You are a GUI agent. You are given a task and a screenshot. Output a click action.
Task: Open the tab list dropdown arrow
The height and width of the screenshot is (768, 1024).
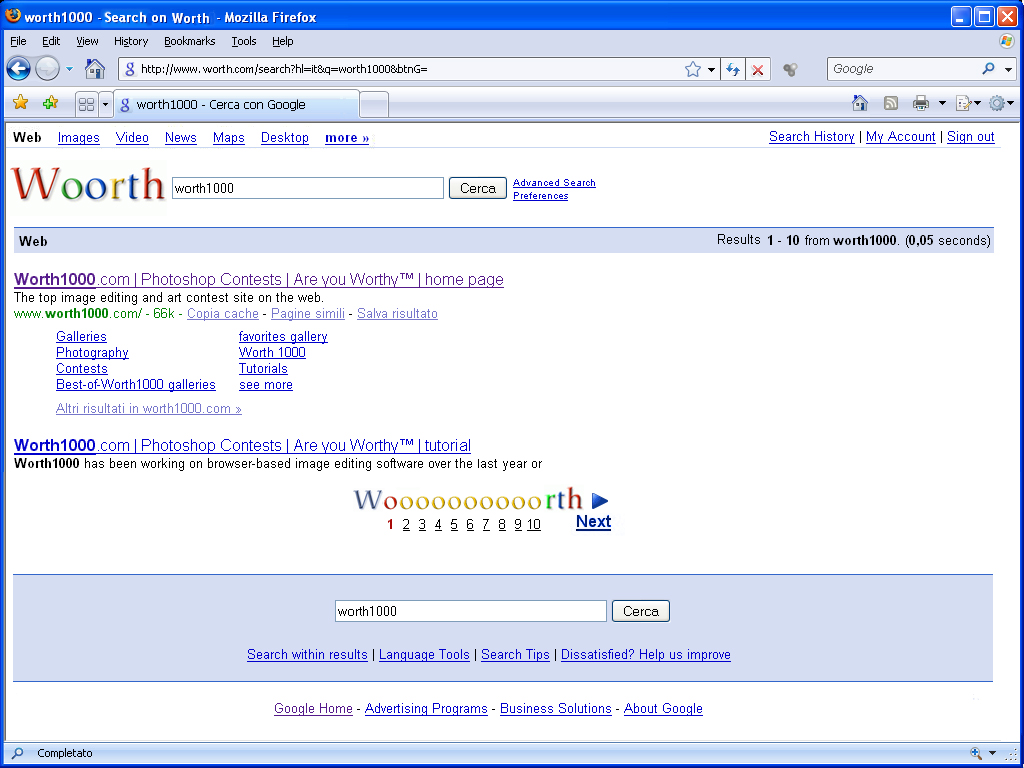click(x=105, y=104)
